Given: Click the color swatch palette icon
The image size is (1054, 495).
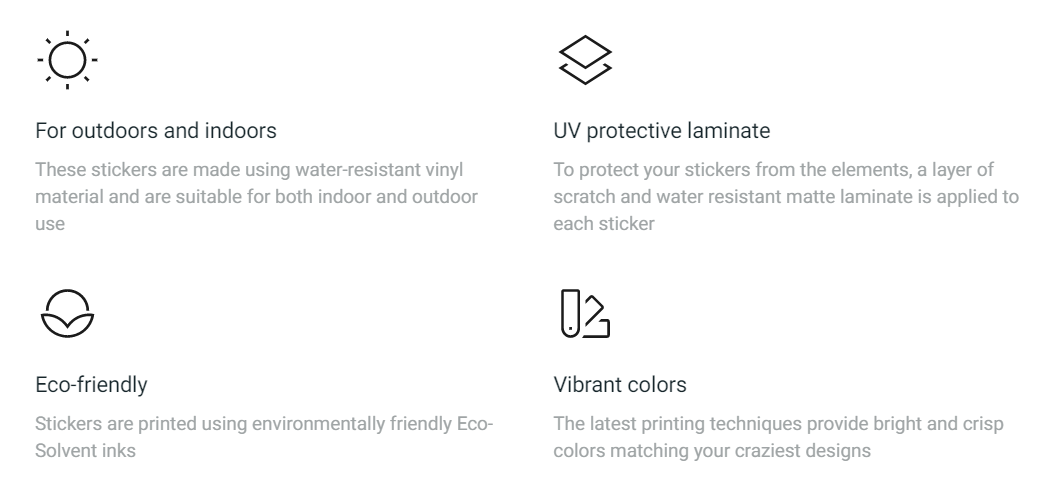Looking at the screenshot, I should click(x=585, y=313).
